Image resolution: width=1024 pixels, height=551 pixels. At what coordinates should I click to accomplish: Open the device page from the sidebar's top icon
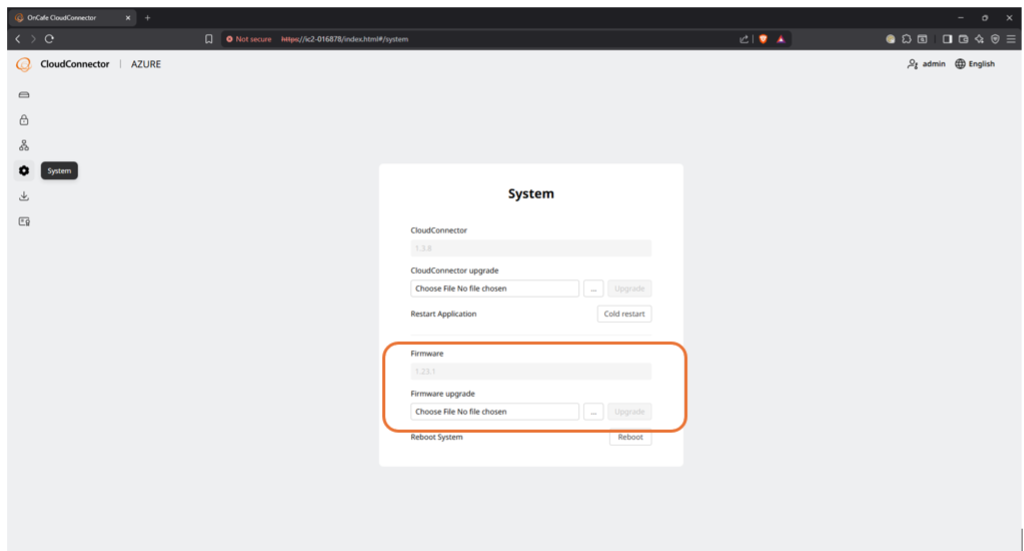click(24, 95)
